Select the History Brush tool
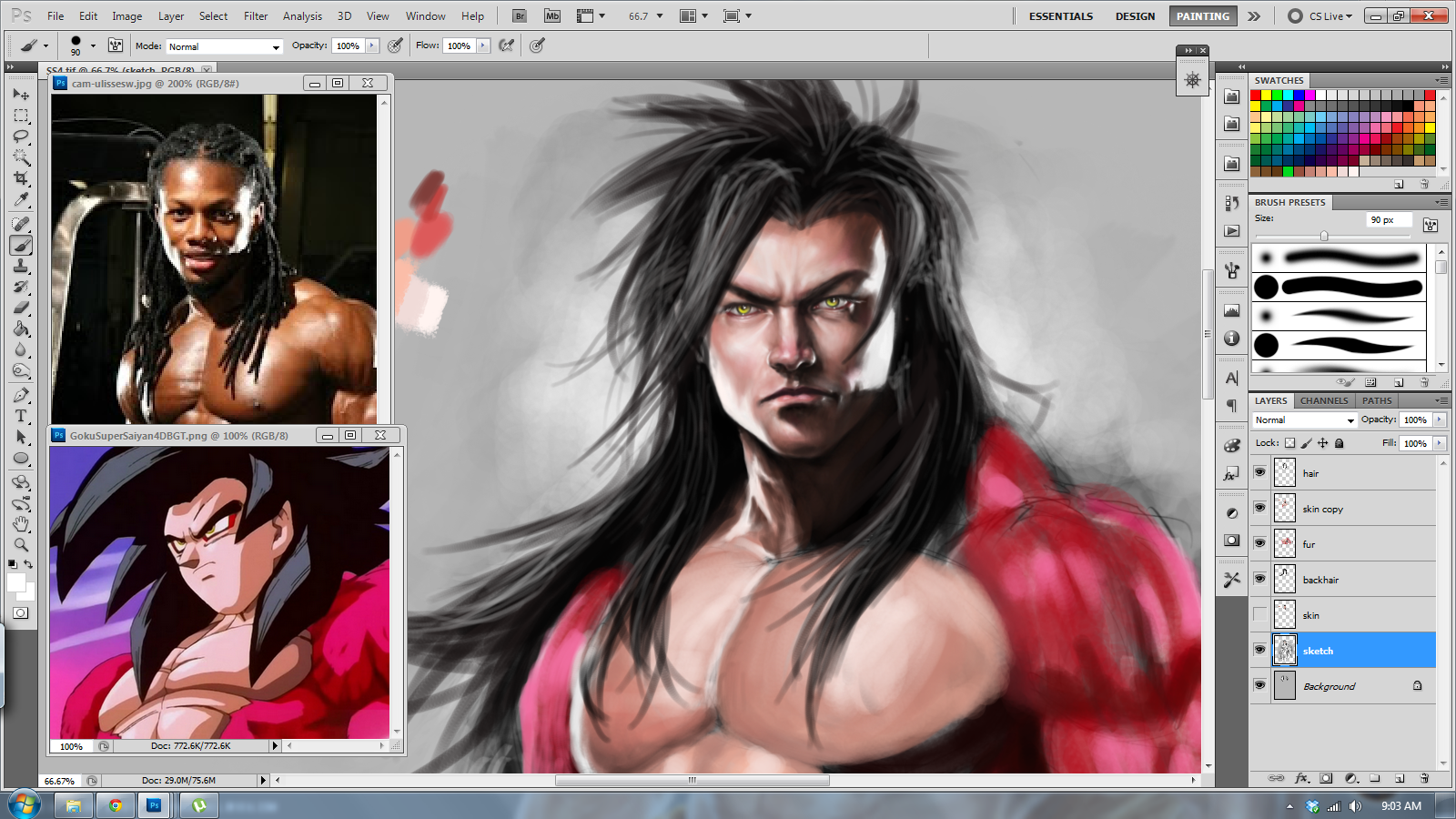Screen dimensions: 1456x819 21,287
